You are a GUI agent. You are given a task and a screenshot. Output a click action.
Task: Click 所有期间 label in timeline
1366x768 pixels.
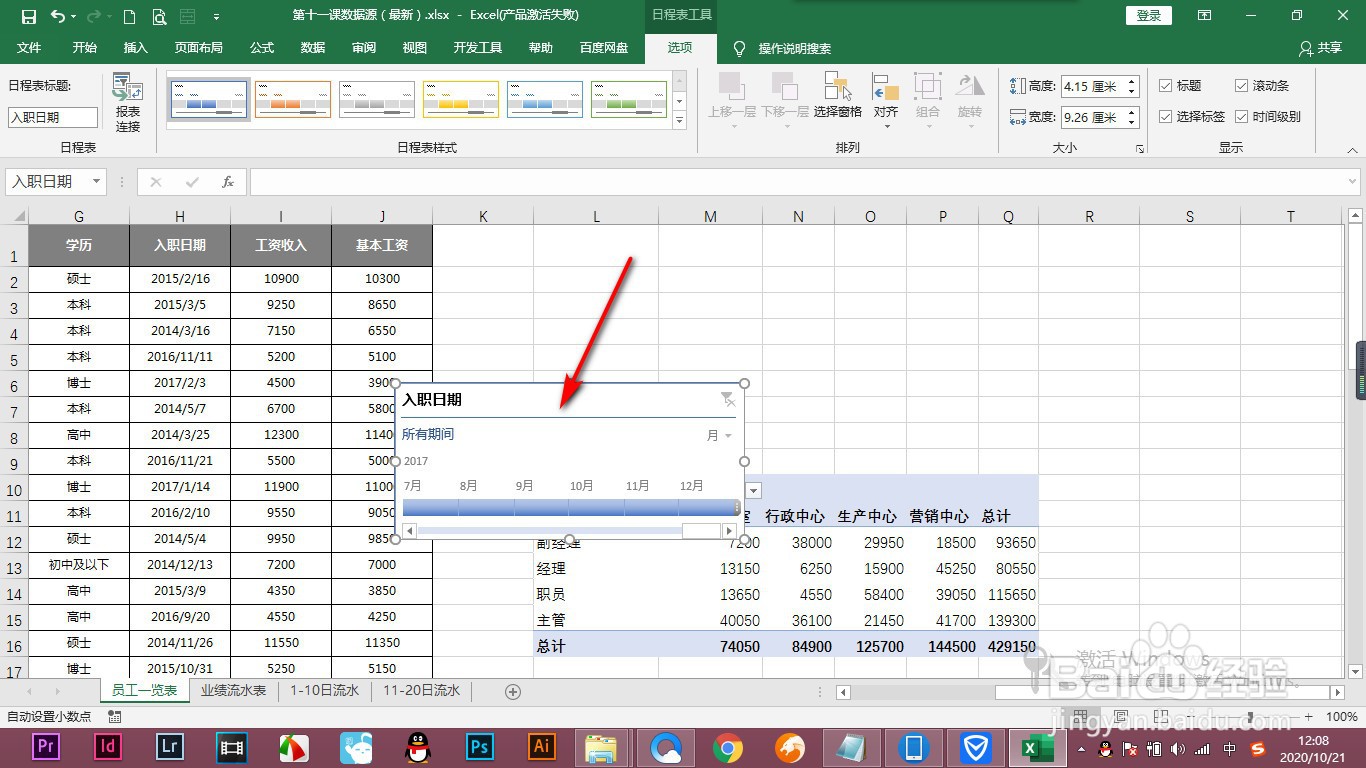[428, 434]
